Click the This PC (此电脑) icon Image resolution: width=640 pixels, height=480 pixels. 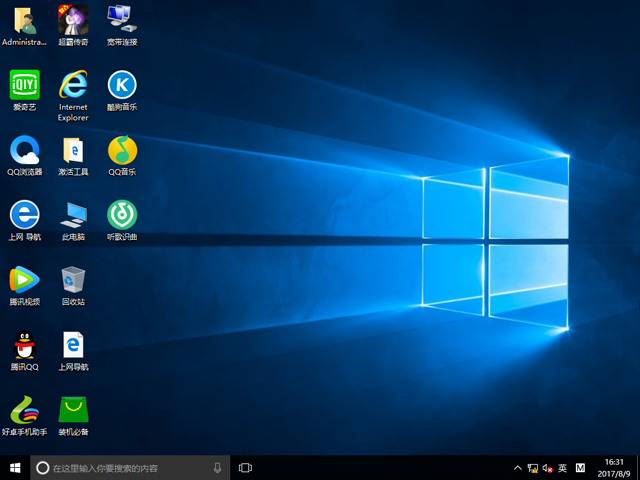73,214
